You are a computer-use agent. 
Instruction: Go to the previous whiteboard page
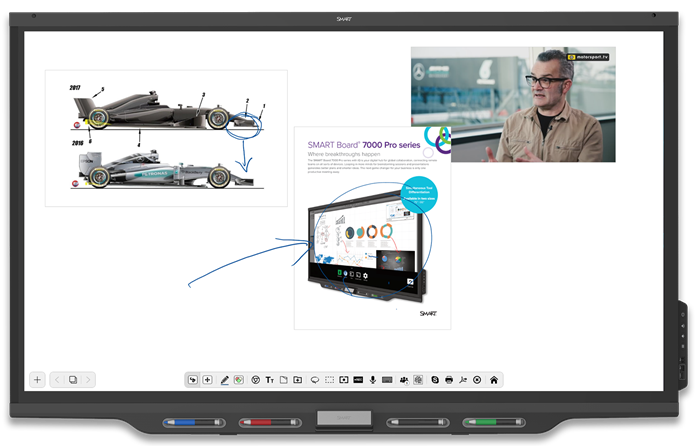58,380
